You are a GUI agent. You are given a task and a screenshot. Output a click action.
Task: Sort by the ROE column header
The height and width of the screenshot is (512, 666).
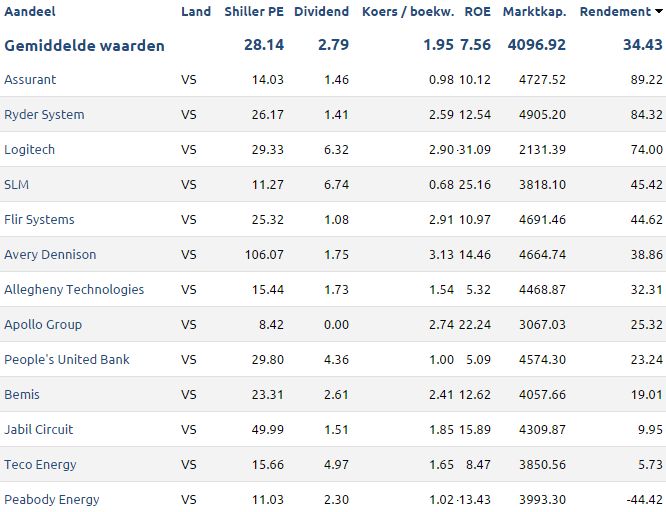pos(477,11)
